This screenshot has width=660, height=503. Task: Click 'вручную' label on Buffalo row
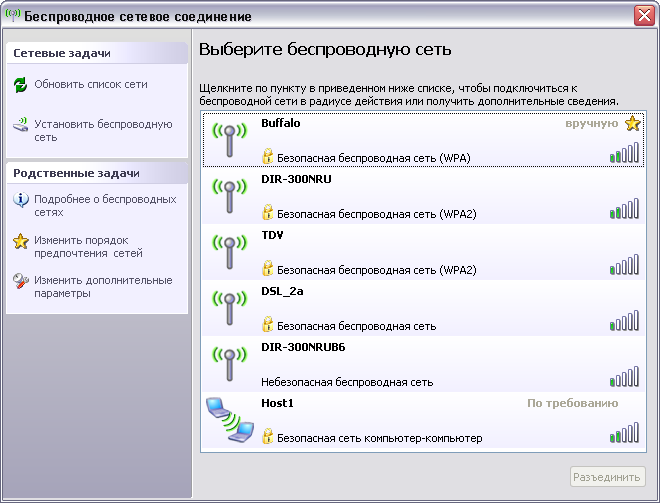(x=592, y=123)
